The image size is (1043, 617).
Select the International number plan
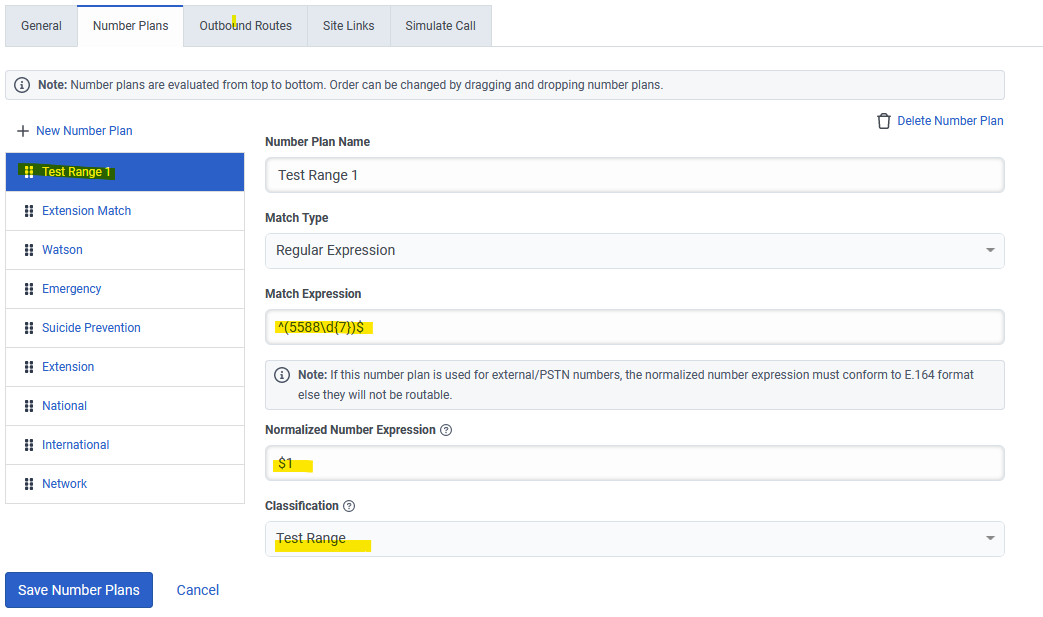[x=75, y=444]
